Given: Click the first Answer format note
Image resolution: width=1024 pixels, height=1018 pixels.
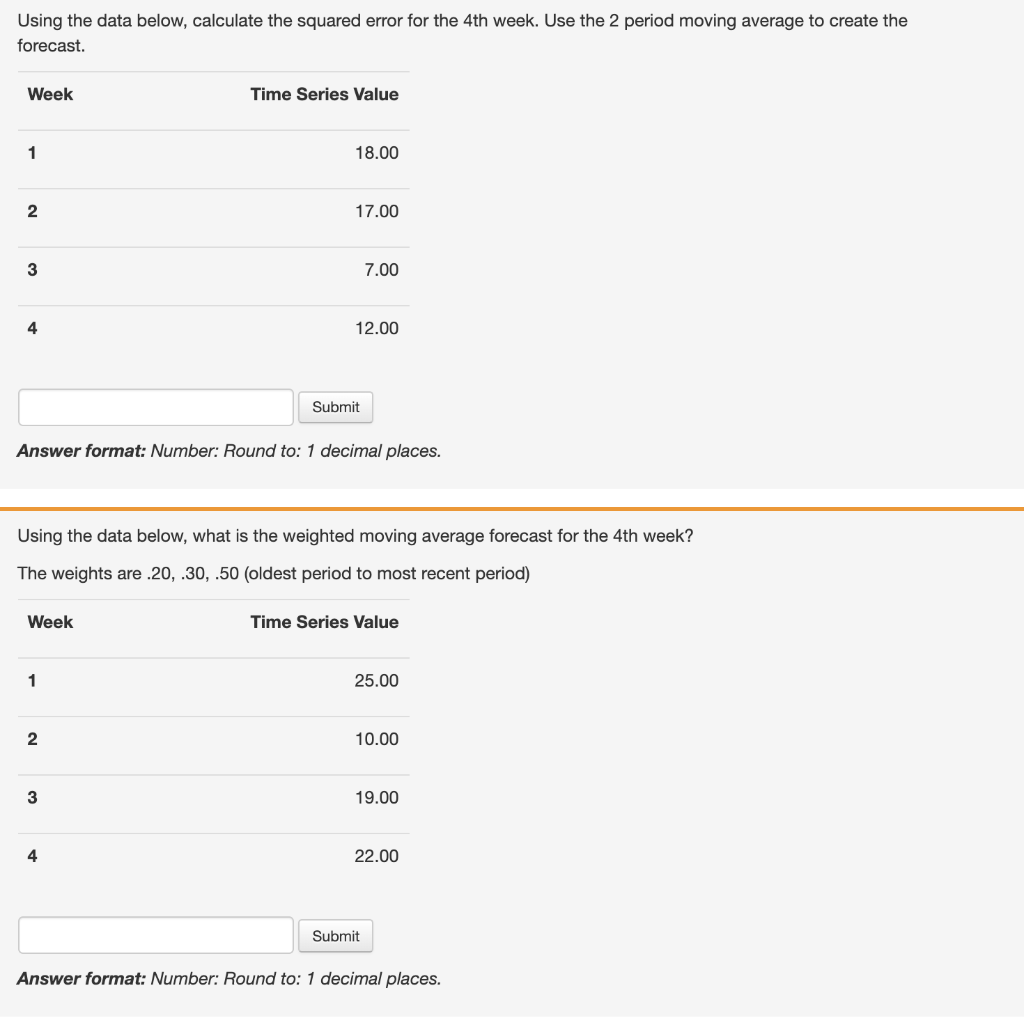Looking at the screenshot, I should [x=228, y=451].
